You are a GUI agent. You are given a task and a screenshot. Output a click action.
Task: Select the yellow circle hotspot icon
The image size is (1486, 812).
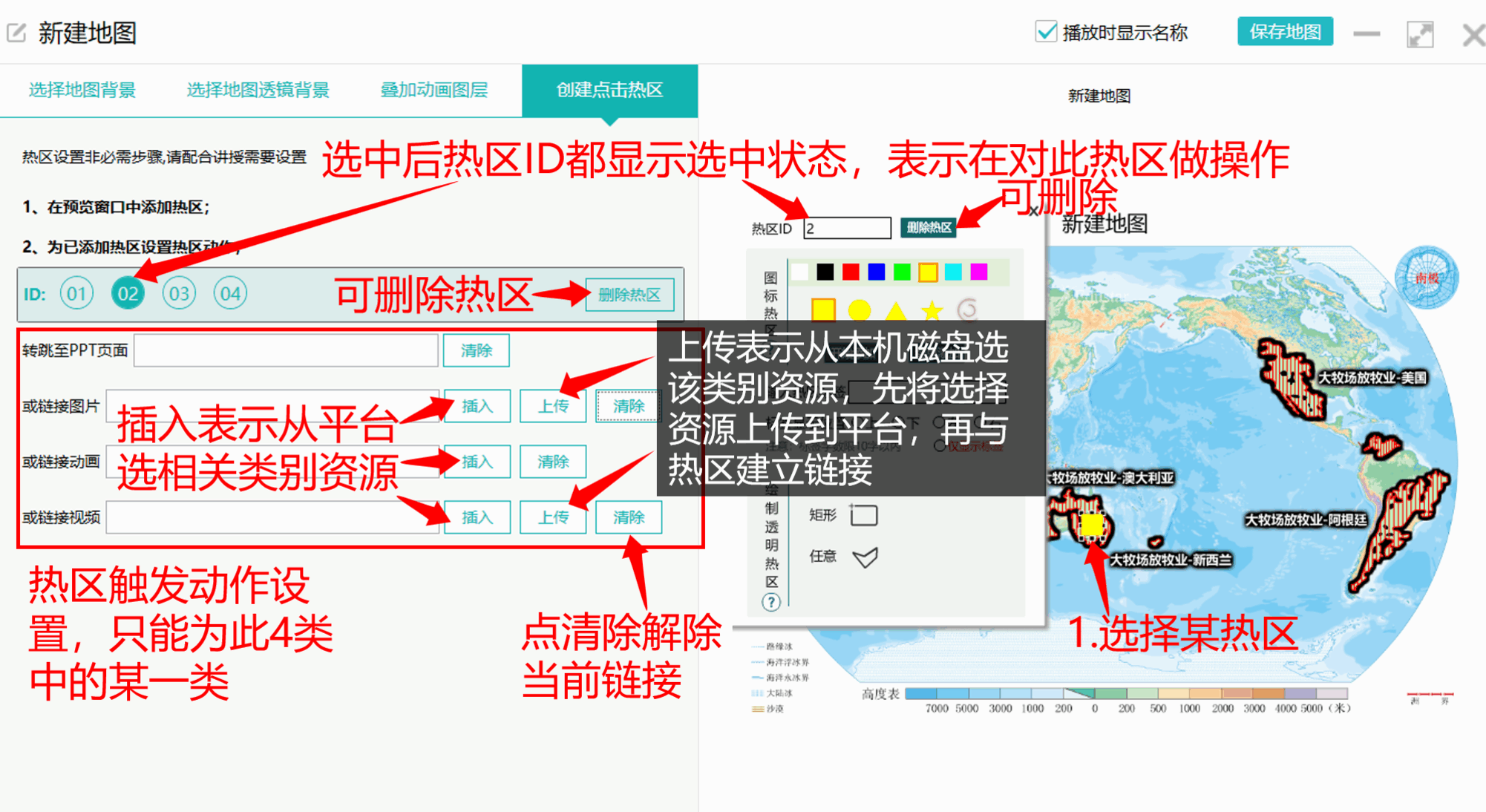tap(859, 310)
